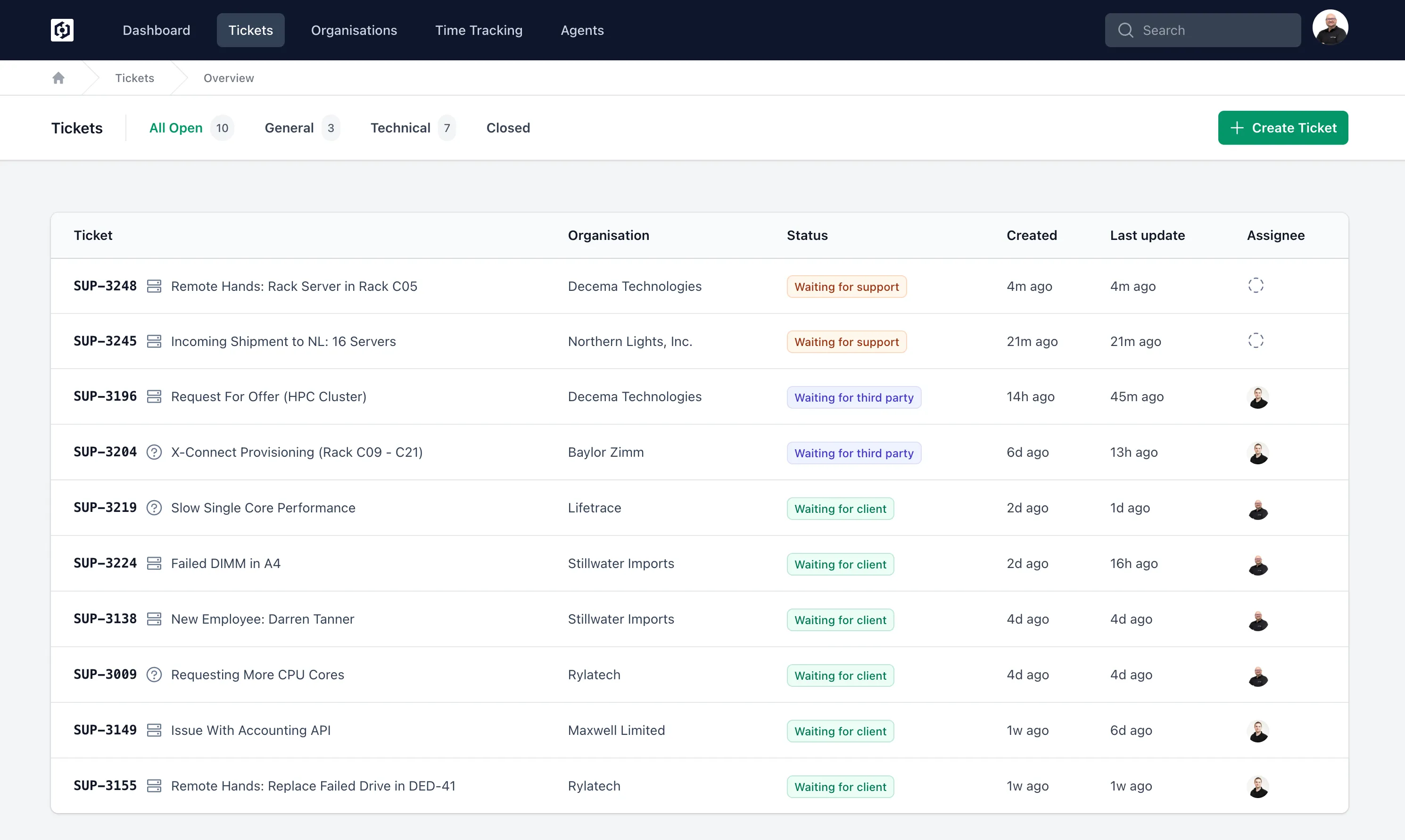
Task: Click the application logo in the top left
Action: coord(62,30)
